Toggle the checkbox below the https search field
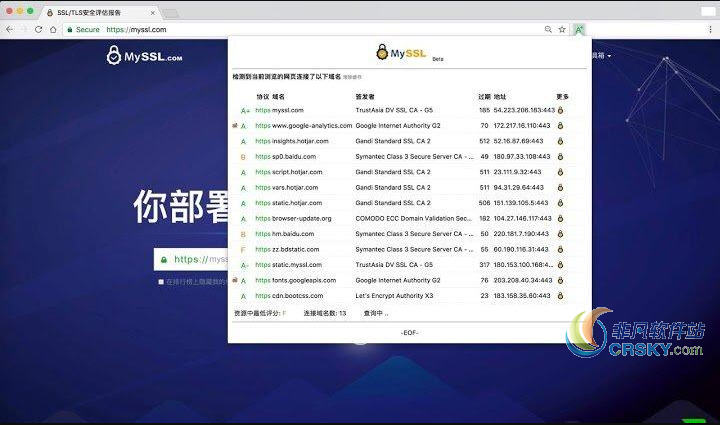720x425 pixels. point(161,282)
